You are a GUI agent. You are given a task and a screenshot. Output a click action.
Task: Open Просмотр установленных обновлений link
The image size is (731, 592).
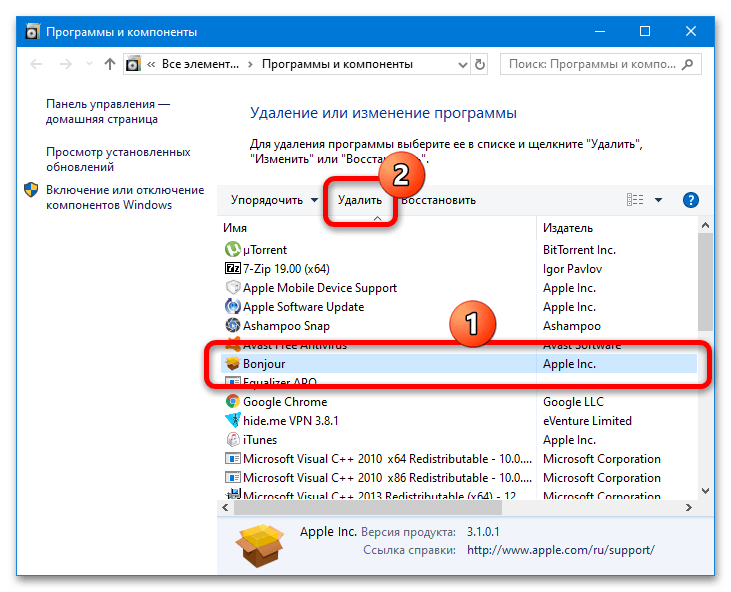[118, 159]
